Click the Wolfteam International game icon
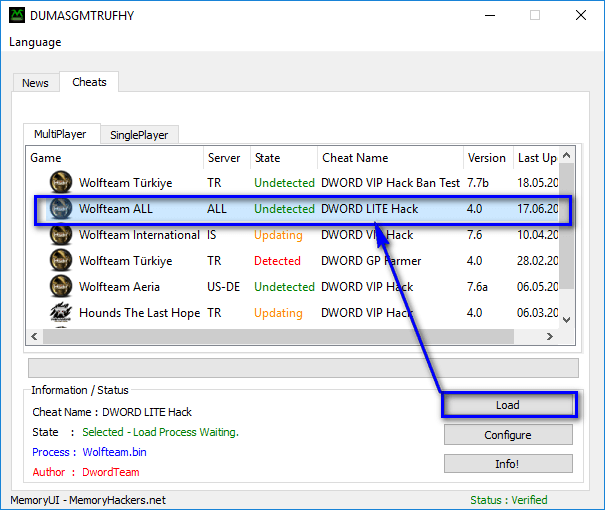605x510 pixels. tap(61, 235)
